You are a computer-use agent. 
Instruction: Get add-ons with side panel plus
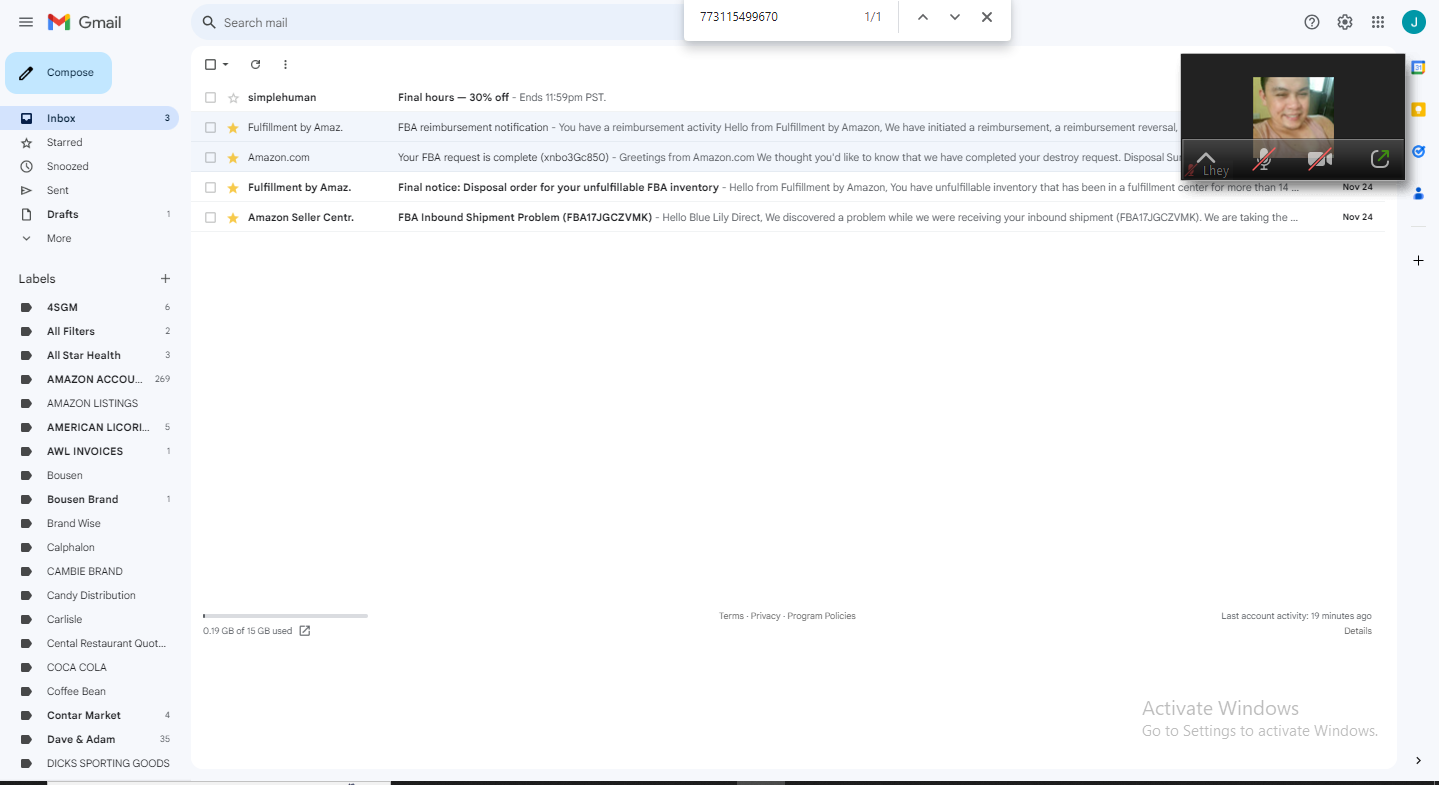click(1418, 260)
